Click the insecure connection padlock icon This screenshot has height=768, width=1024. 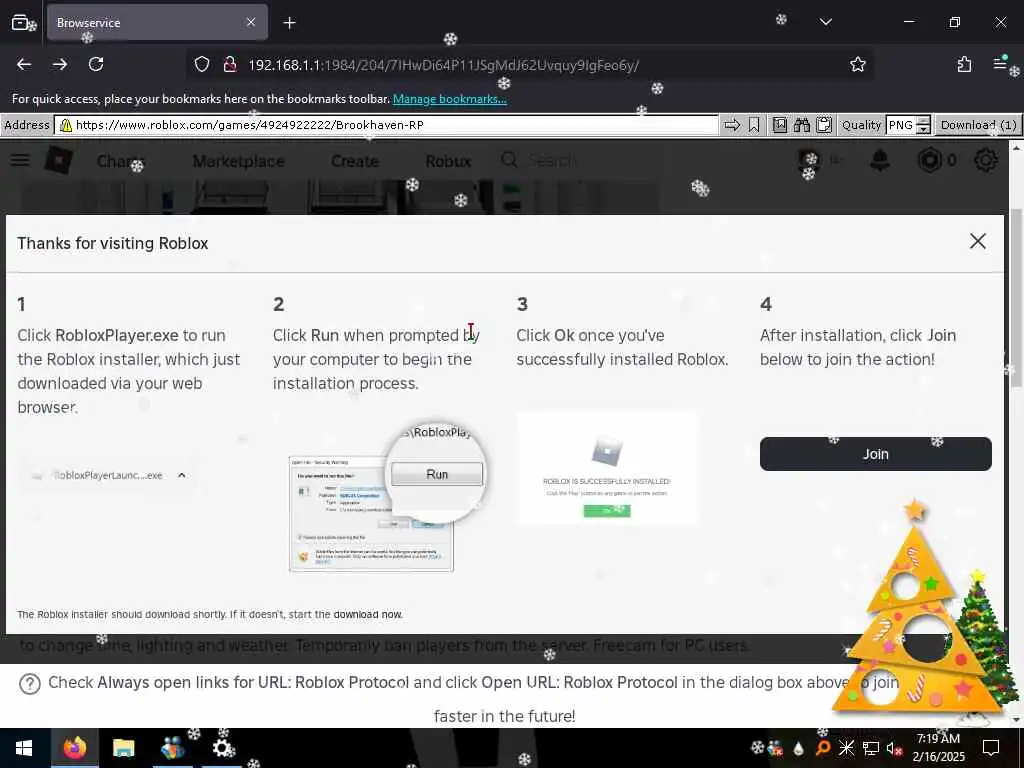coord(229,65)
